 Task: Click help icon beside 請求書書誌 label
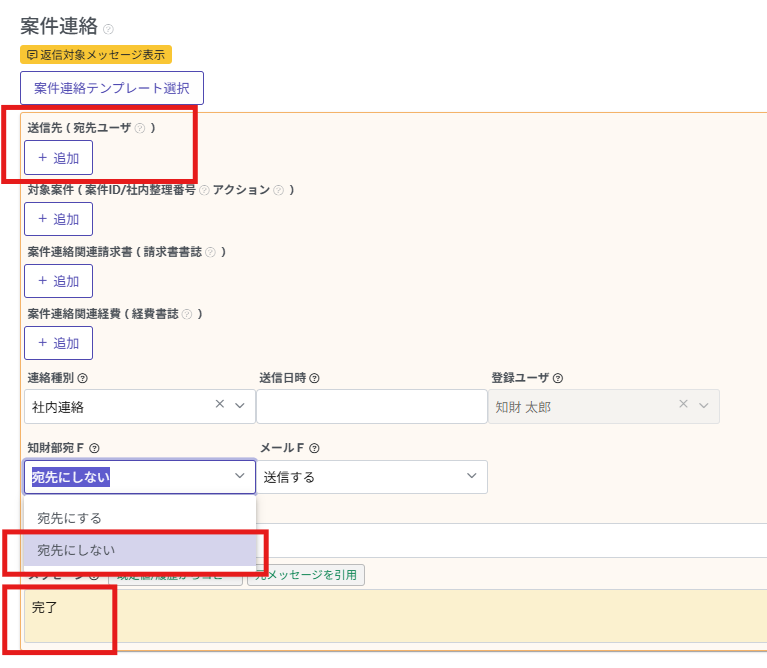coord(210,252)
